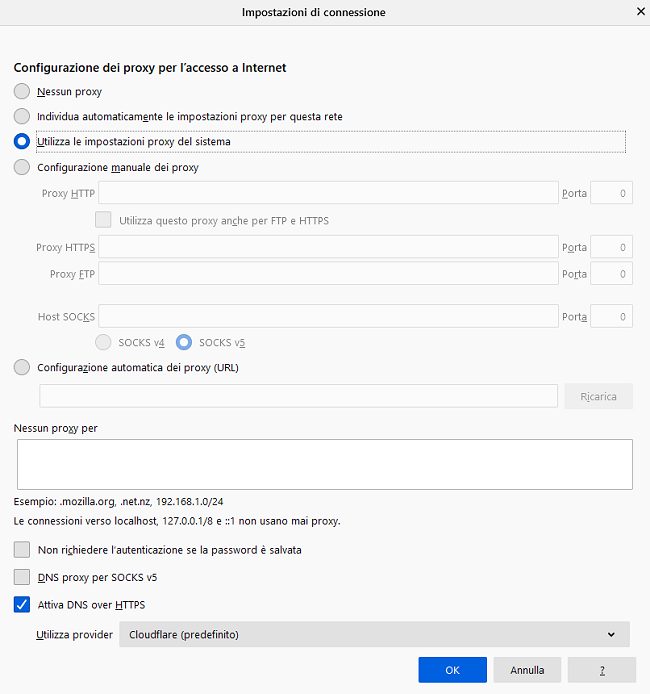Screen dimensions: 650x694
Task: Uncheck Attiva DNS over HTTPS
Action: click(22, 604)
